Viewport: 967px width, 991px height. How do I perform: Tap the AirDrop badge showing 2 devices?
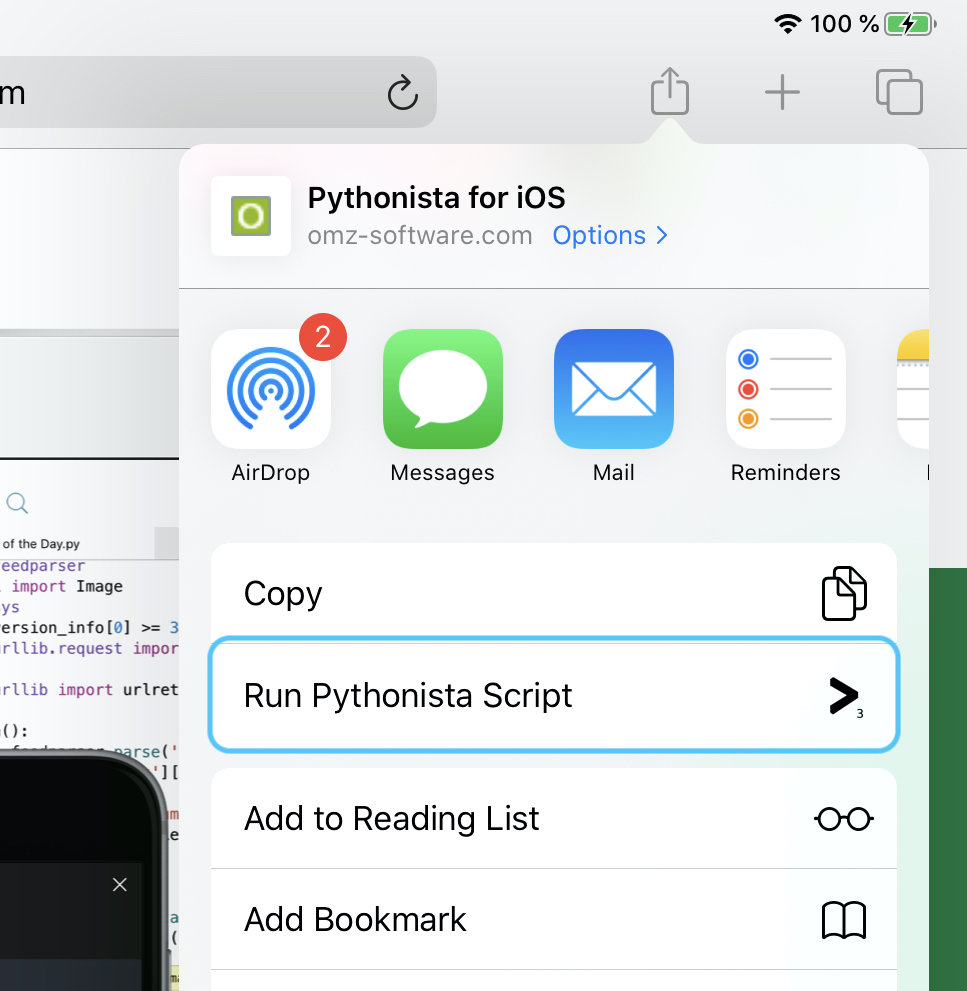[x=322, y=337]
